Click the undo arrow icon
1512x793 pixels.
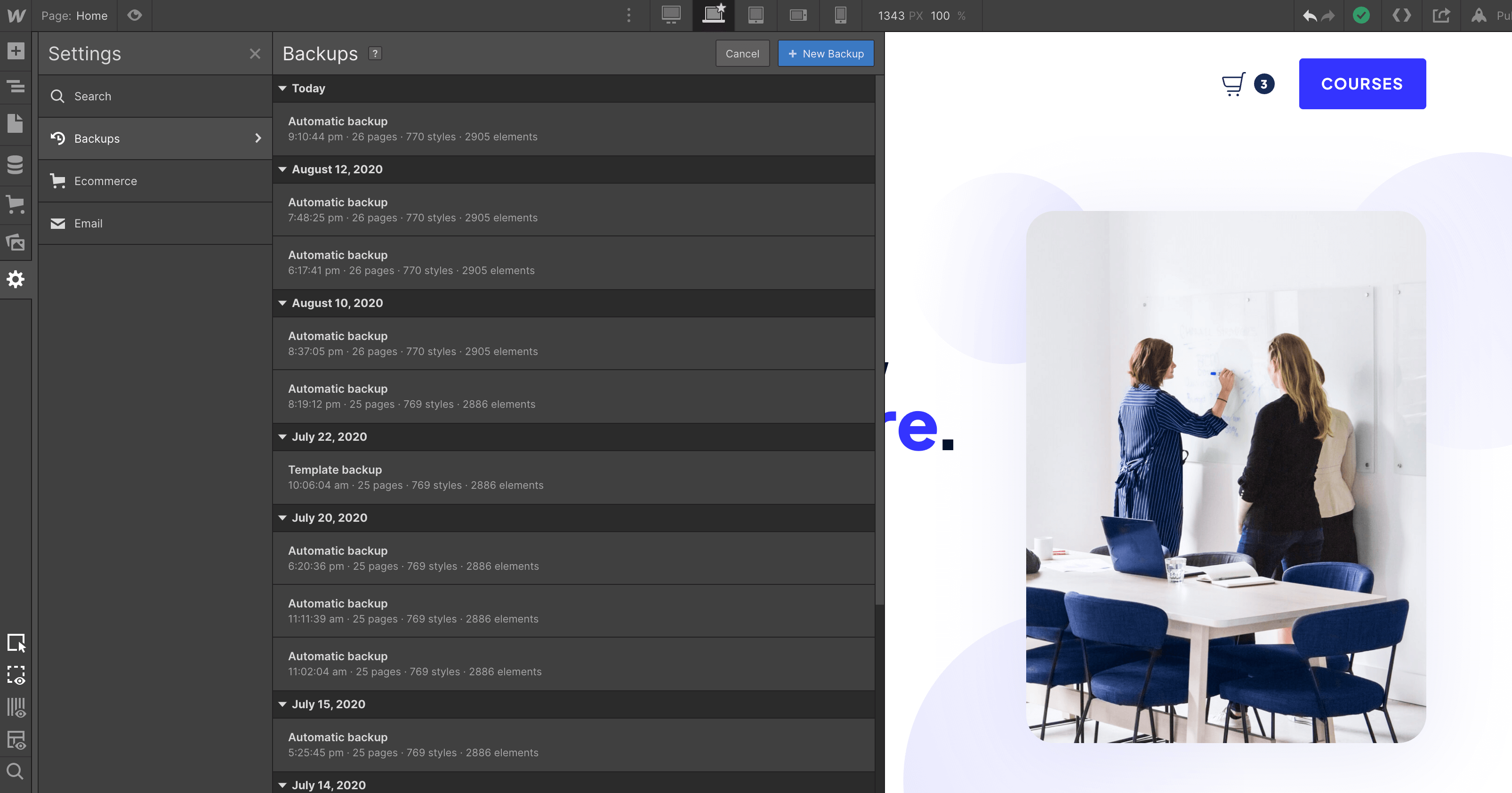(x=1310, y=16)
